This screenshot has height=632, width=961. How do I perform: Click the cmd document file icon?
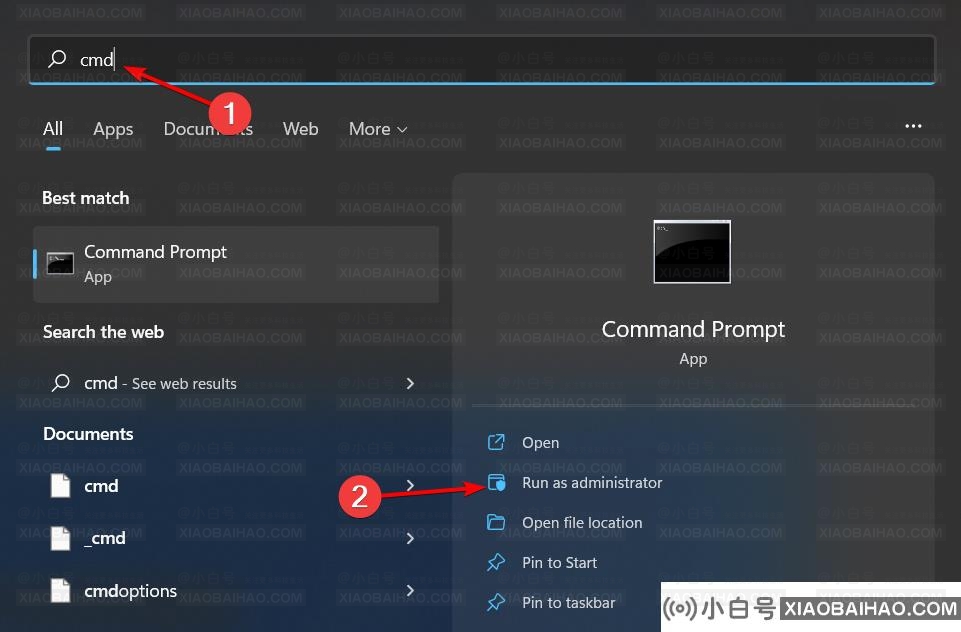click(x=60, y=485)
